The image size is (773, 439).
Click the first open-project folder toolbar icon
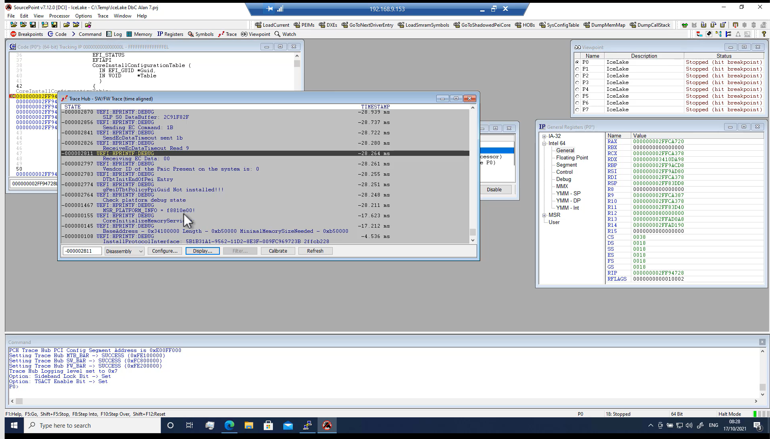click(14, 25)
